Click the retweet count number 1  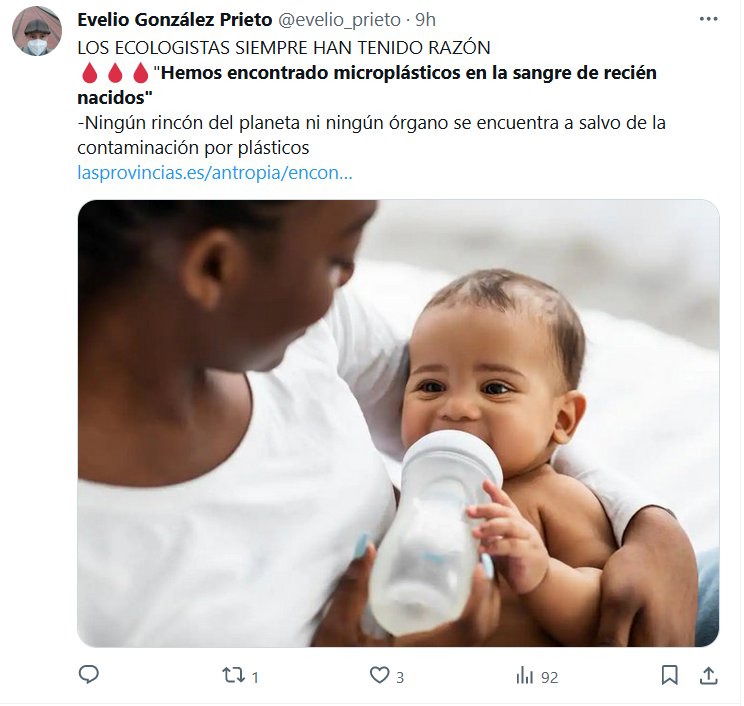pos(255,677)
